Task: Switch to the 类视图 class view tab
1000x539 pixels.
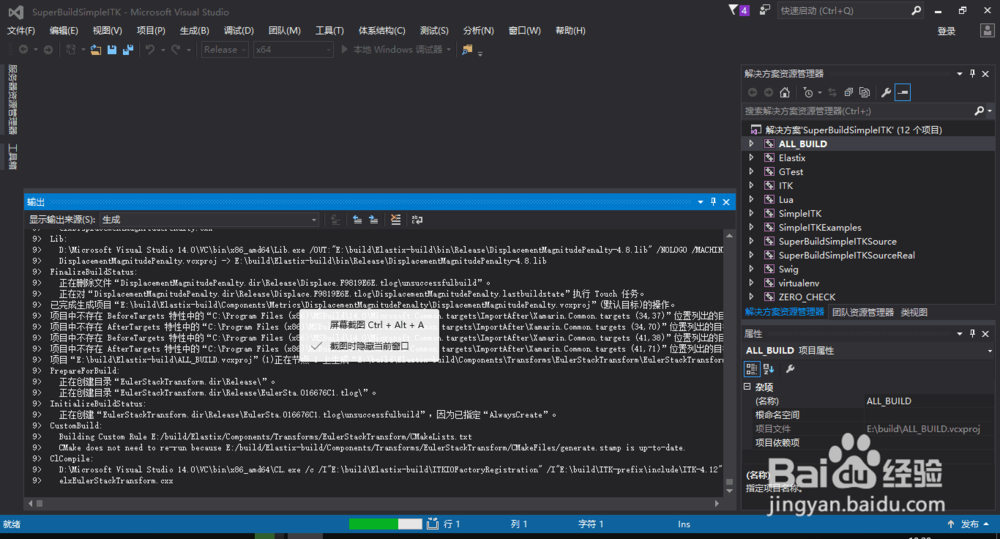Action: (914, 313)
